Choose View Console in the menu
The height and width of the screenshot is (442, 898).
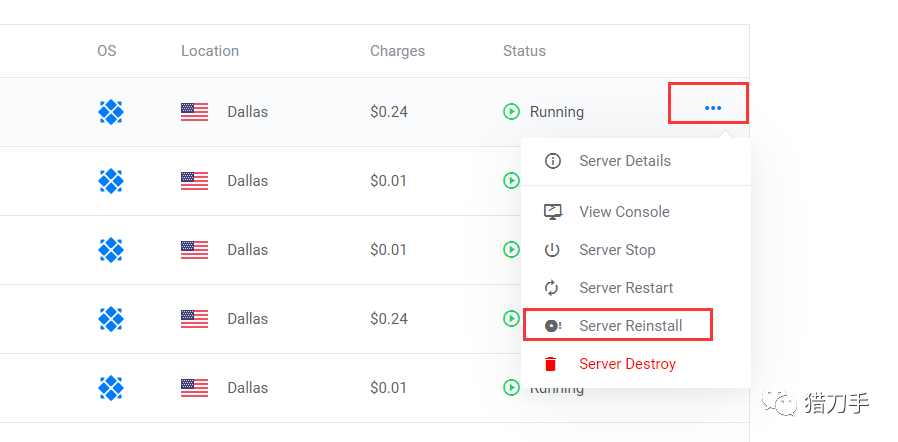(624, 212)
